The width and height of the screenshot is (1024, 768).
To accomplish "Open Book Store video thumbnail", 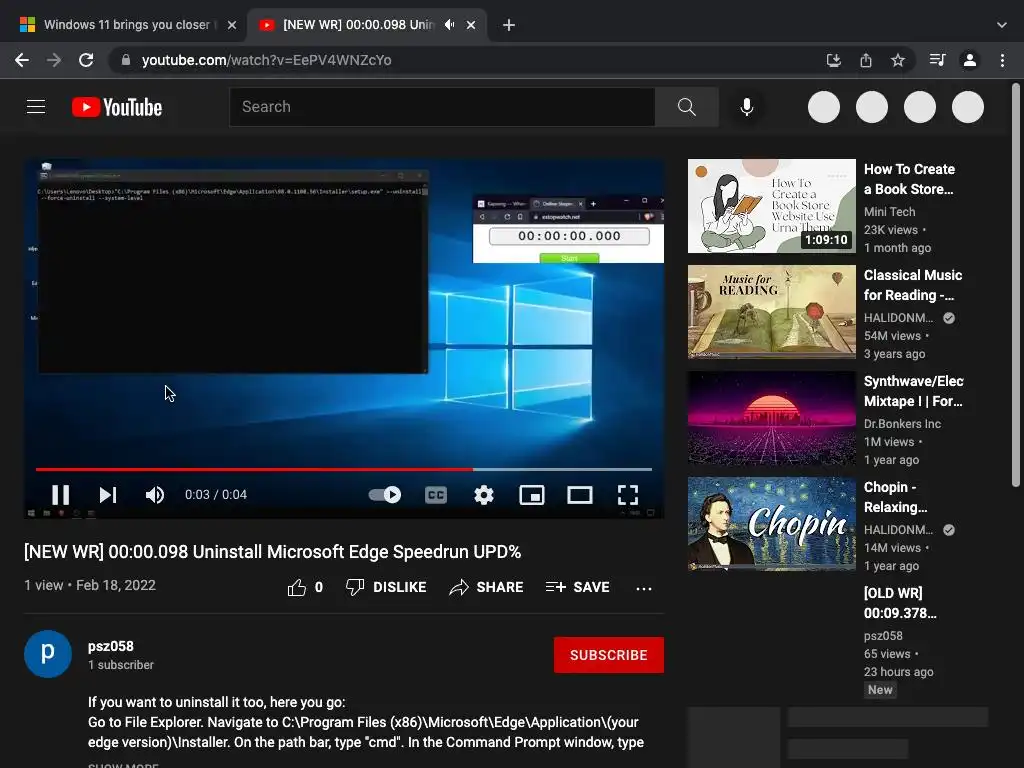I will [771, 206].
